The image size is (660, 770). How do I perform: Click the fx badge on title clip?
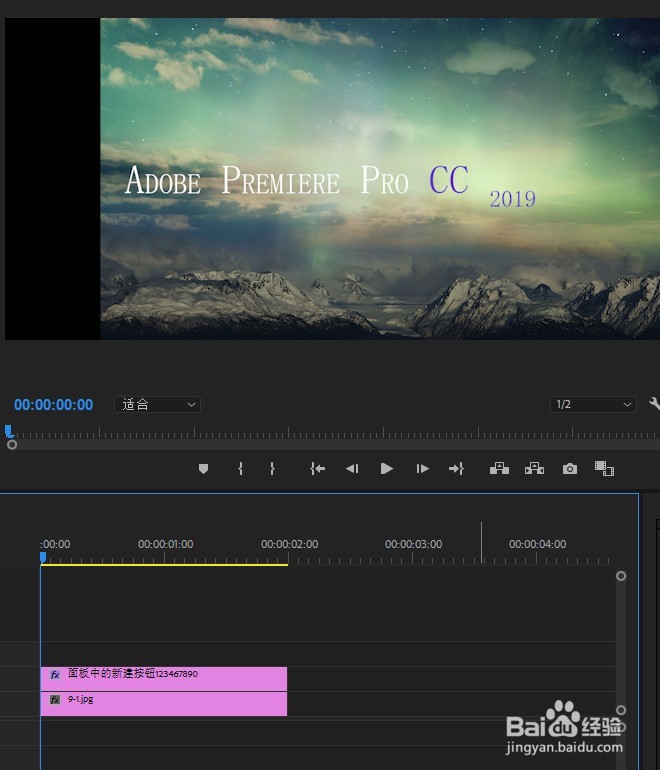tap(55, 674)
